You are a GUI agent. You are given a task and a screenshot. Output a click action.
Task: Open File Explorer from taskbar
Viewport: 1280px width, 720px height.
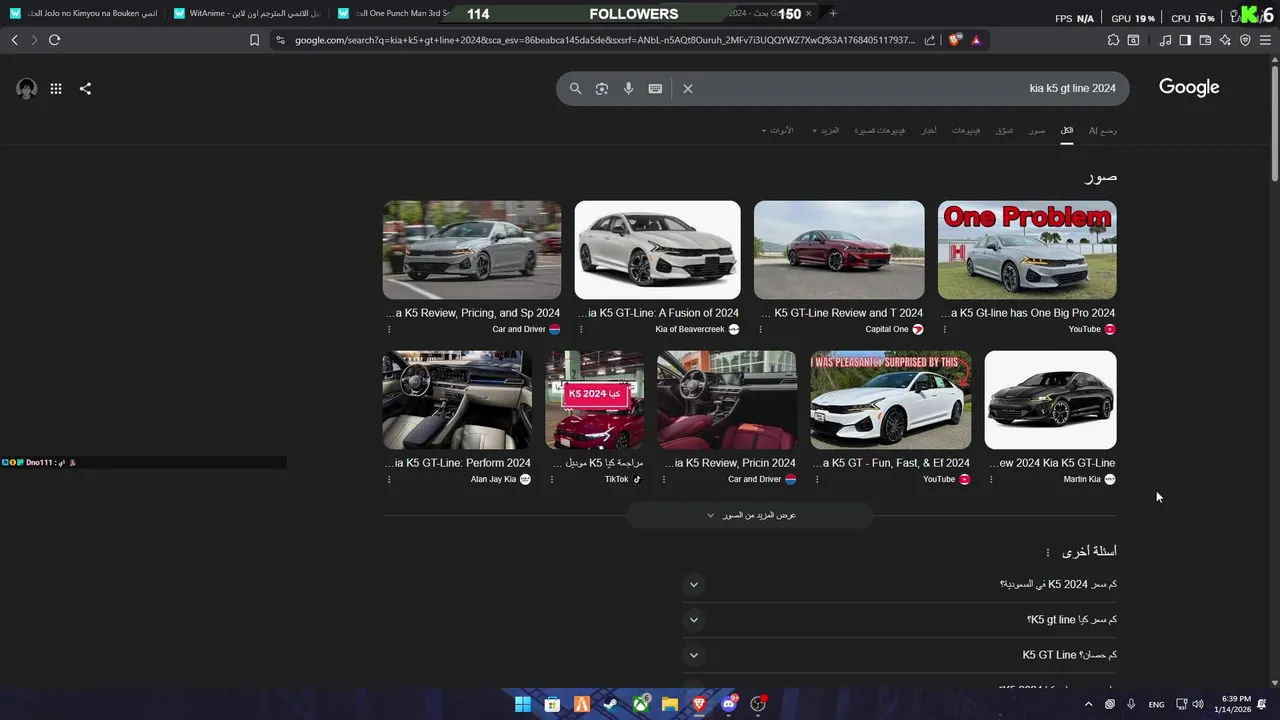pyautogui.click(x=669, y=704)
